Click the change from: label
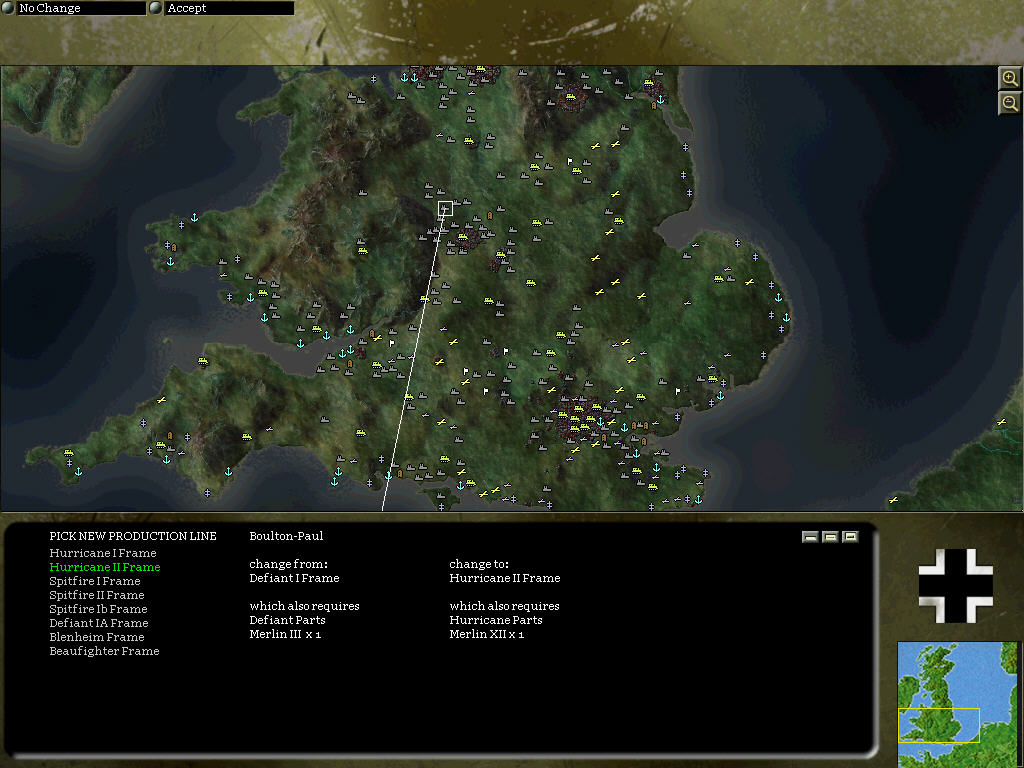1024x768 pixels. 289,564
